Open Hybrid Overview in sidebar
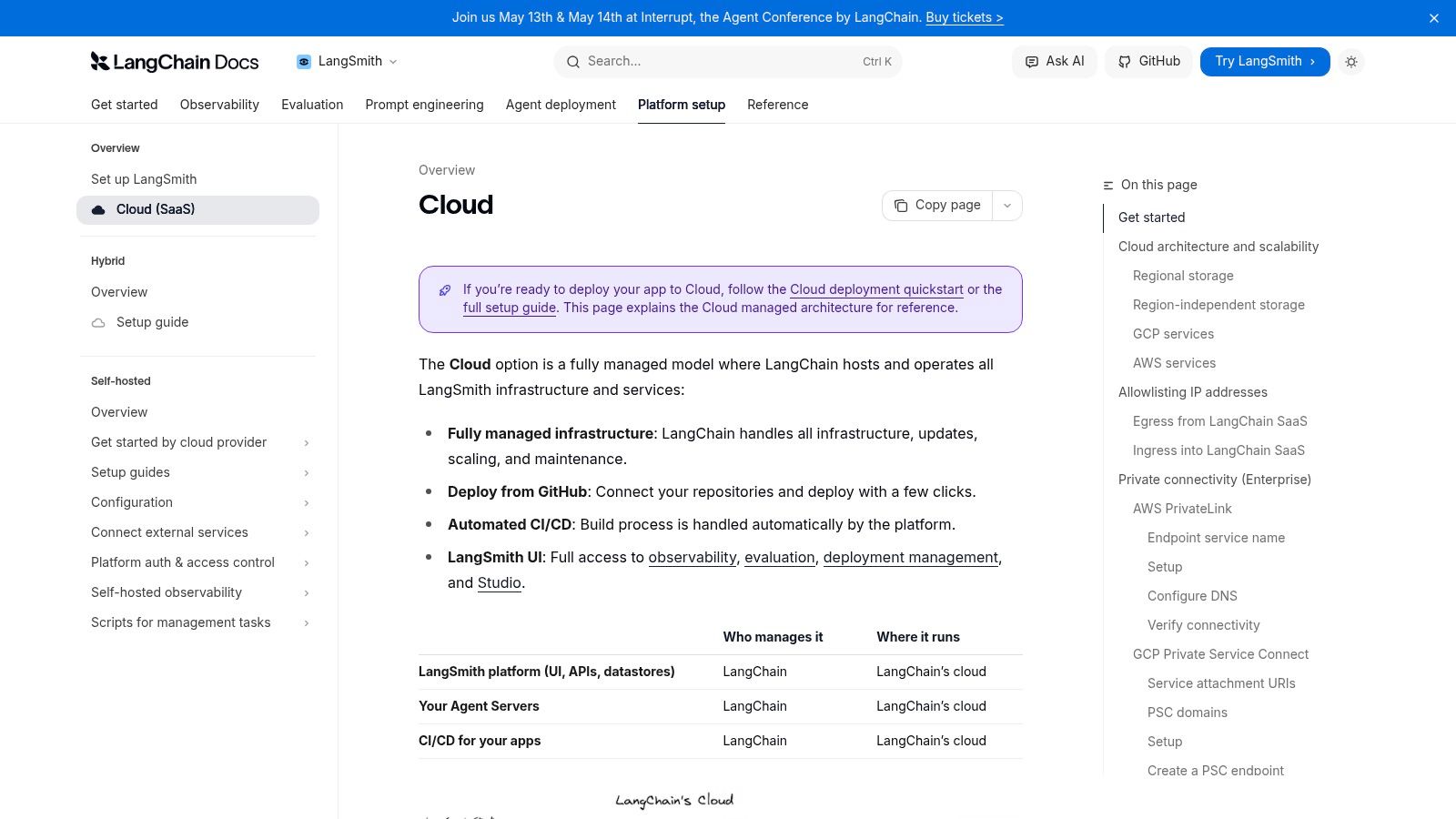The width and height of the screenshot is (1456, 819). [198, 292]
